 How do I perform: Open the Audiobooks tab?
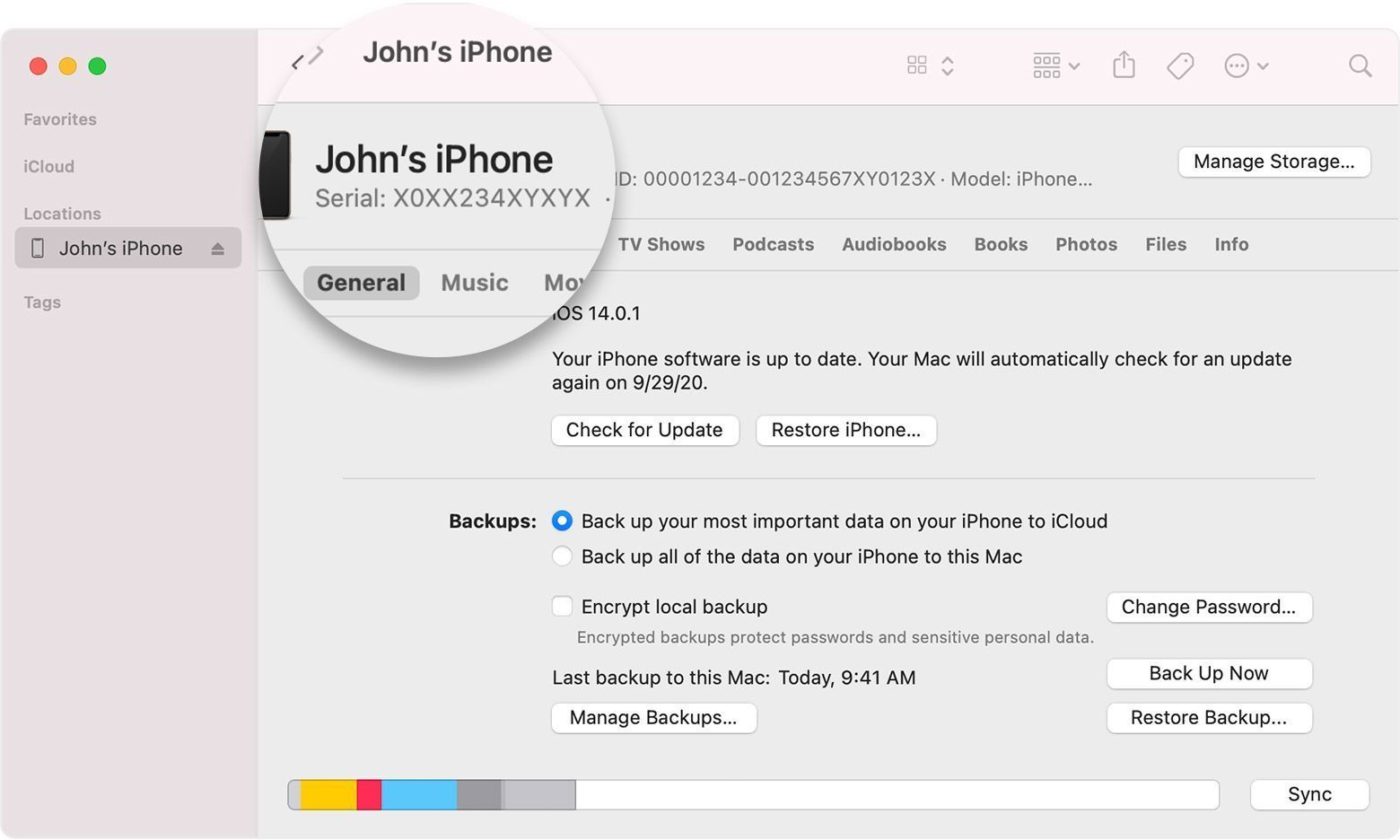click(894, 245)
